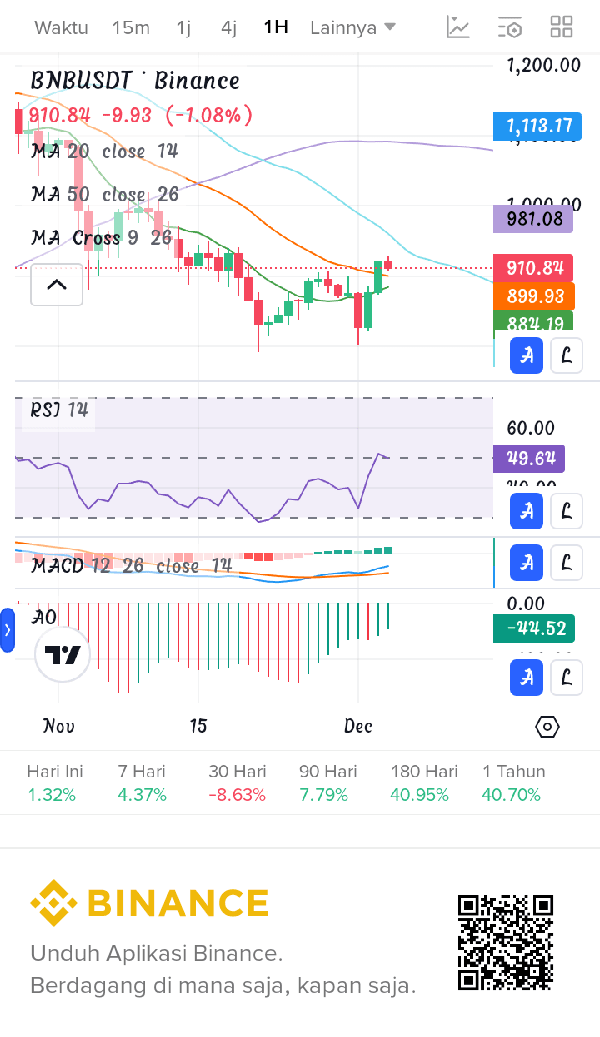
Task: Toggle log scale L in price pane
Action: (566, 356)
